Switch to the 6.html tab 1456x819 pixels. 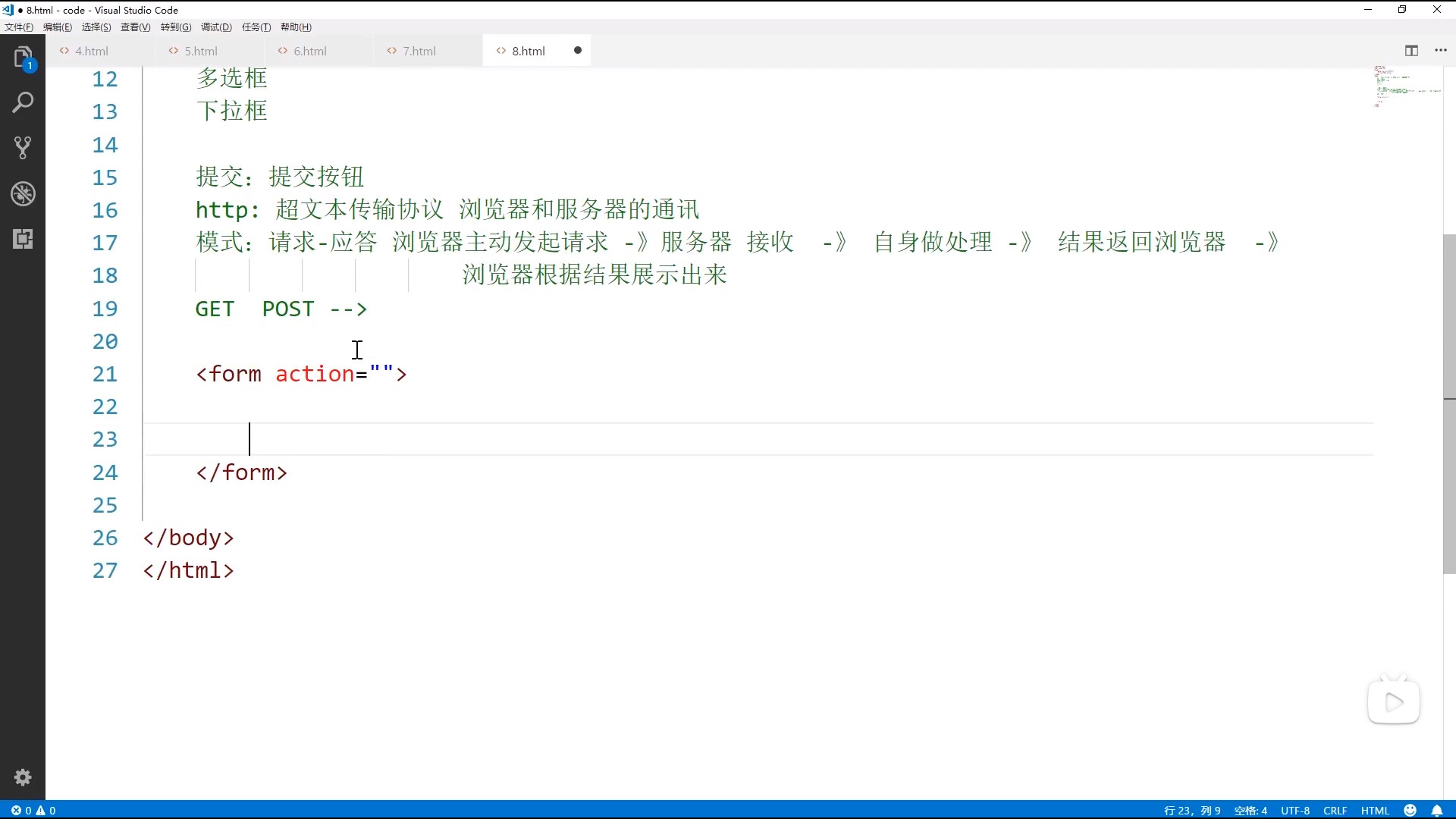(x=309, y=51)
